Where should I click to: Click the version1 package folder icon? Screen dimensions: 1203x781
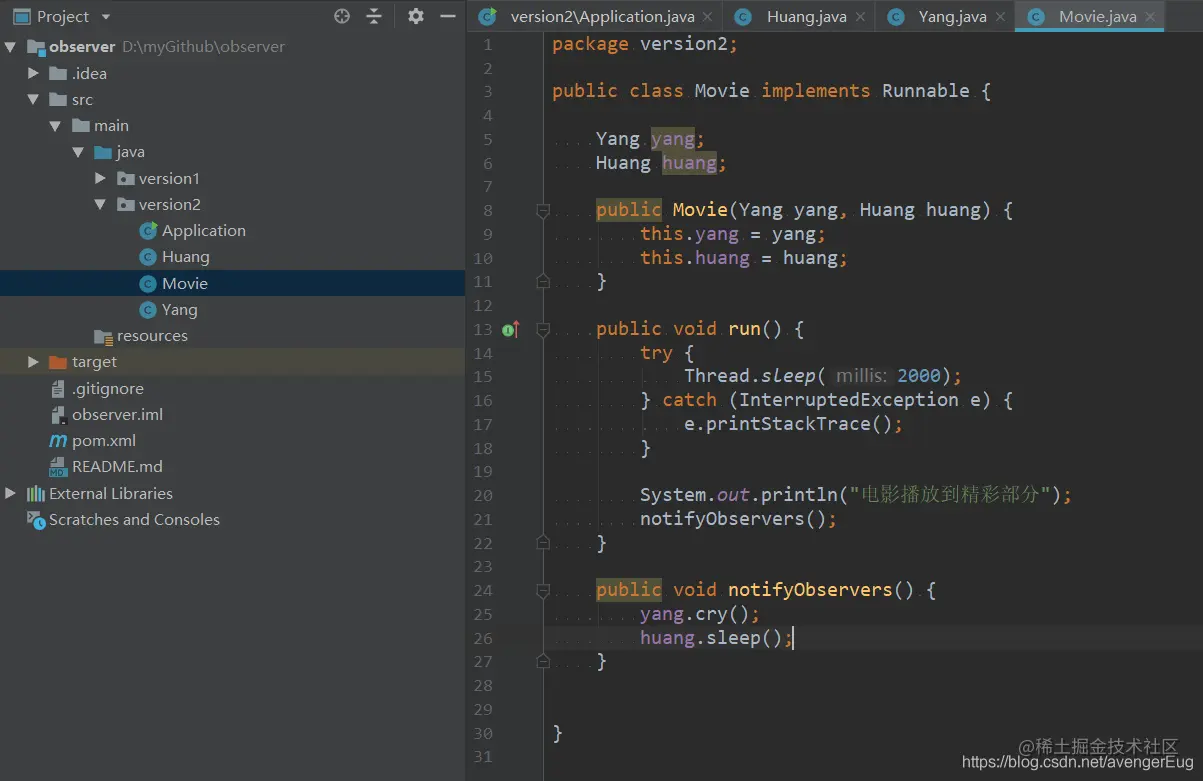coord(125,178)
